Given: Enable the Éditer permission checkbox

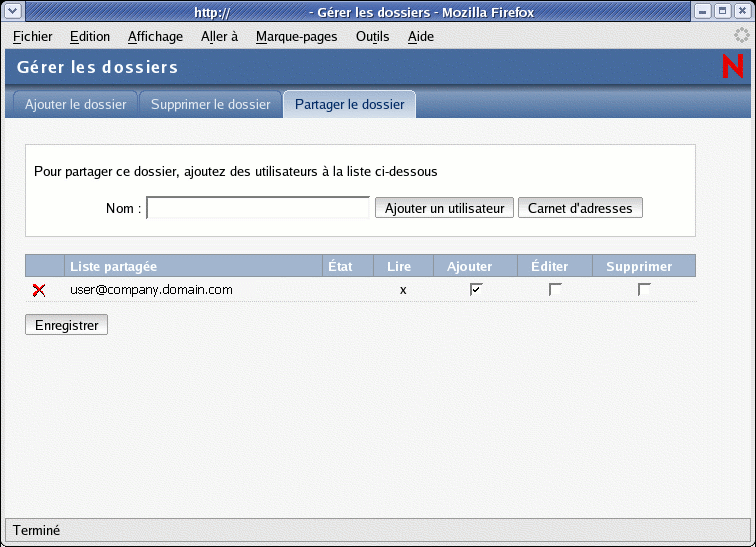Looking at the screenshot, I should pos(555,289).
